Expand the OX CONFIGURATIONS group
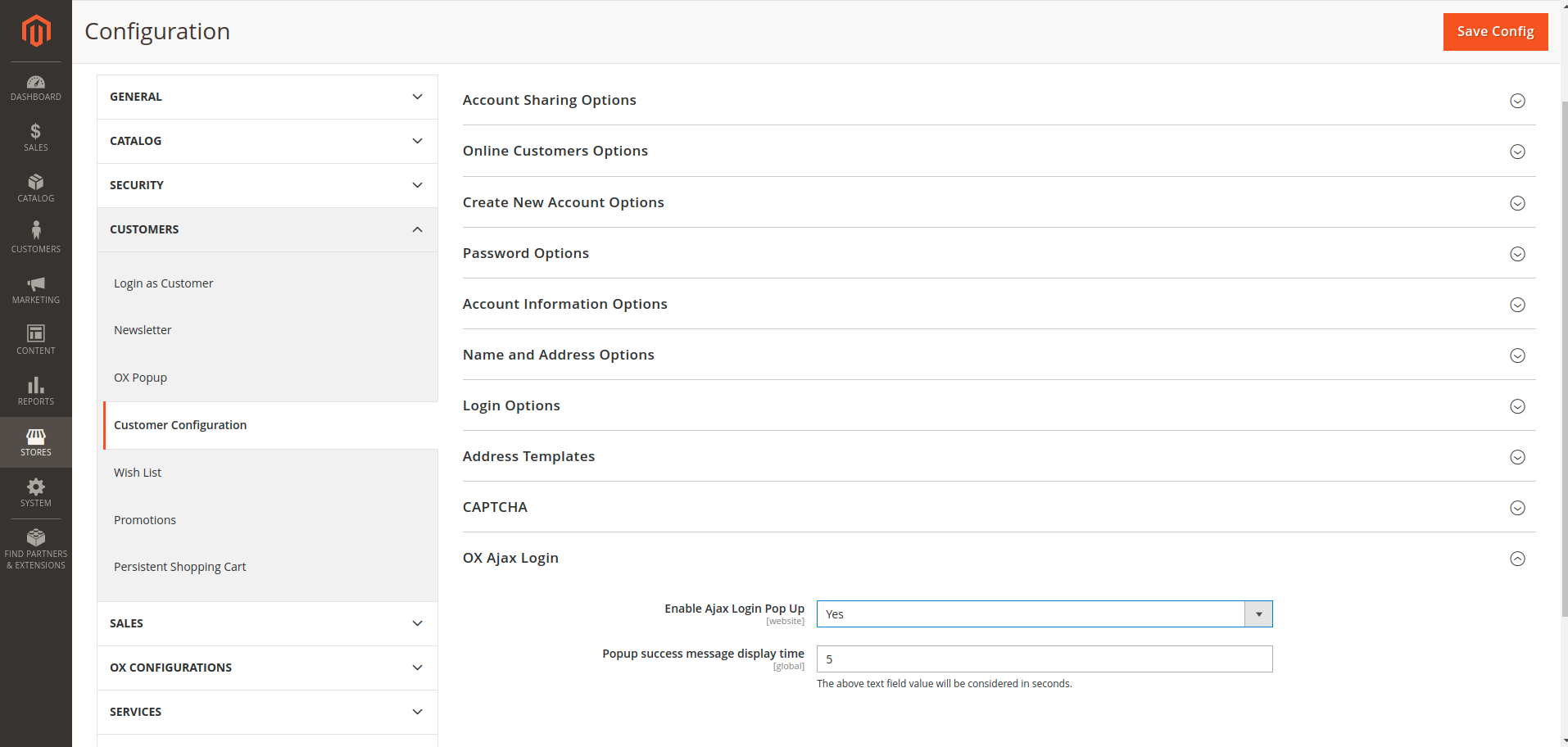The height and width of the screenshot is (747, 1568). 267,668
